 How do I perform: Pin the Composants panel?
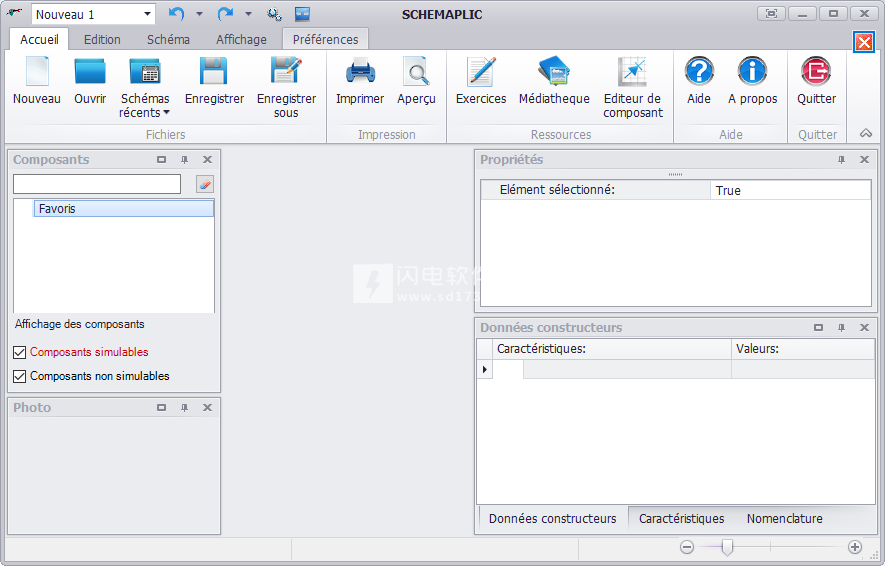(185, 160)
